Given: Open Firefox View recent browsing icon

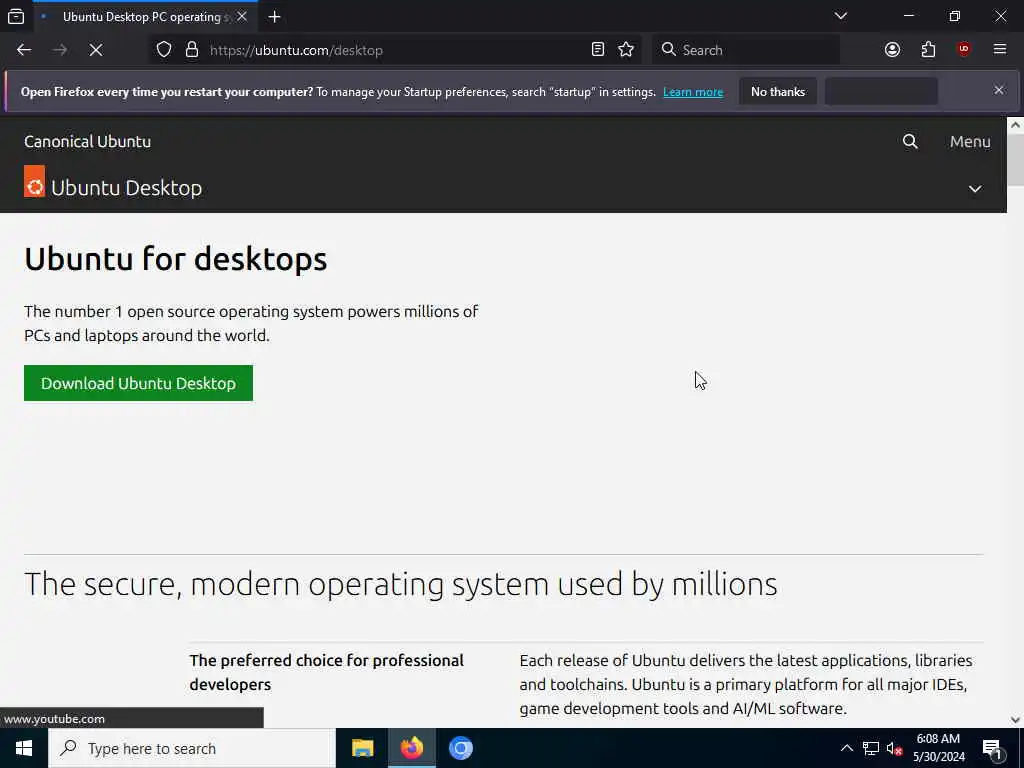Looking at the screenshot, I should pyautogui.click(x=16, y=16).
